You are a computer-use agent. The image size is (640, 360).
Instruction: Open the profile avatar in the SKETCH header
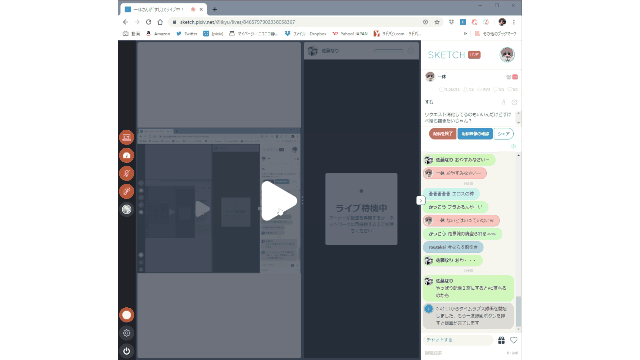tap(507, 55)
